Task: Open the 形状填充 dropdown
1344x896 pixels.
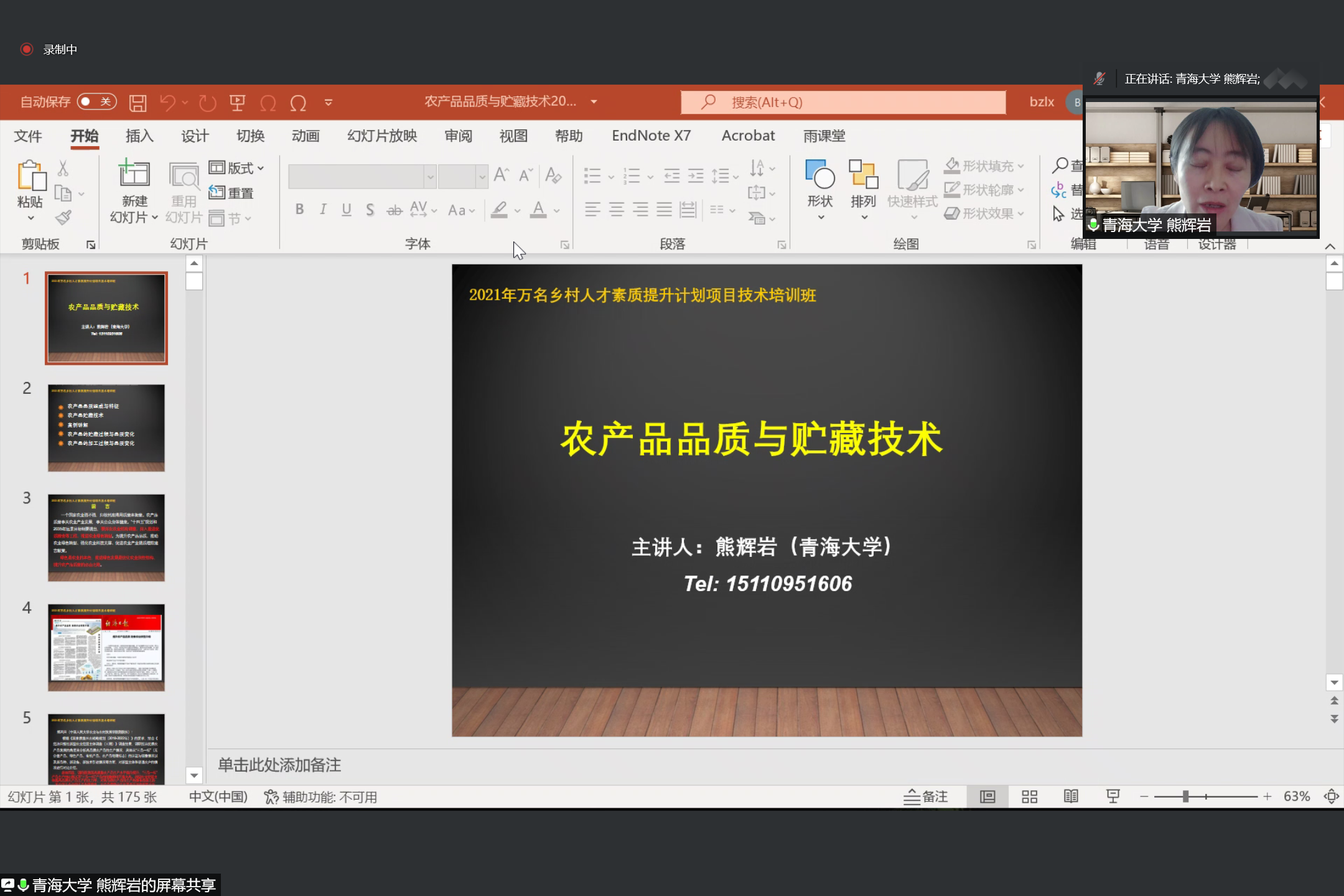Action: coord(984,166)
